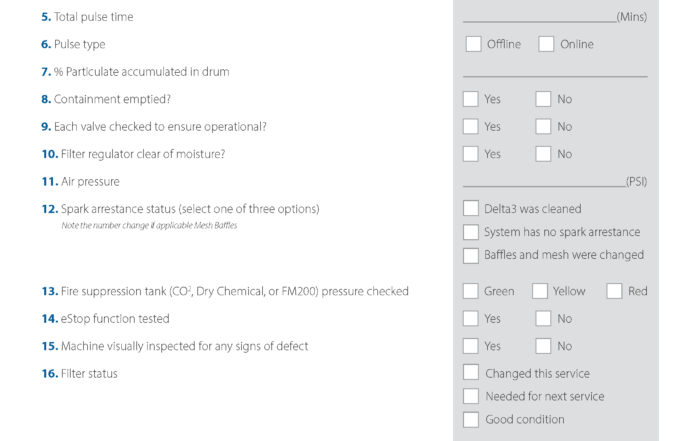Click the Total pulse time Mins field

point(539,17)
